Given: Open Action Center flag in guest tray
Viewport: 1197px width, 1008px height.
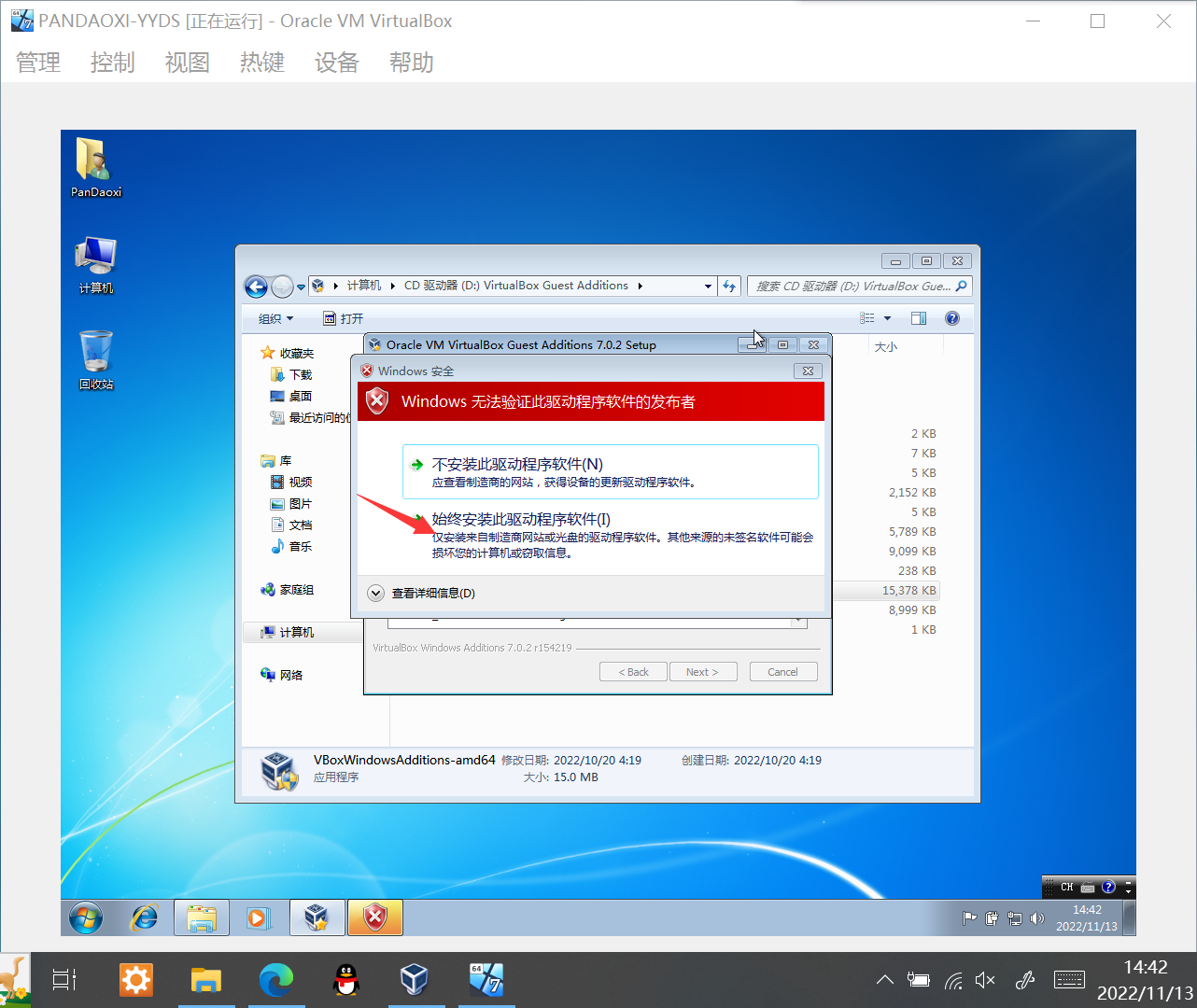Looking at the screenshot, I should click(x=969, y=918).
